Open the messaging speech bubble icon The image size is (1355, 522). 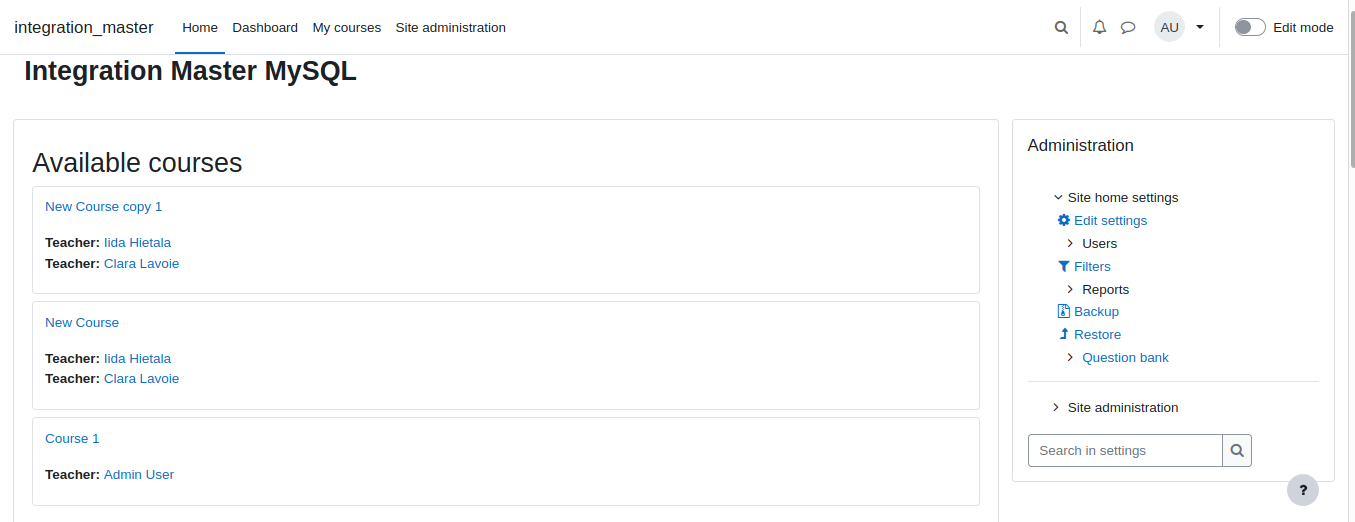[x=1128, y=28]
